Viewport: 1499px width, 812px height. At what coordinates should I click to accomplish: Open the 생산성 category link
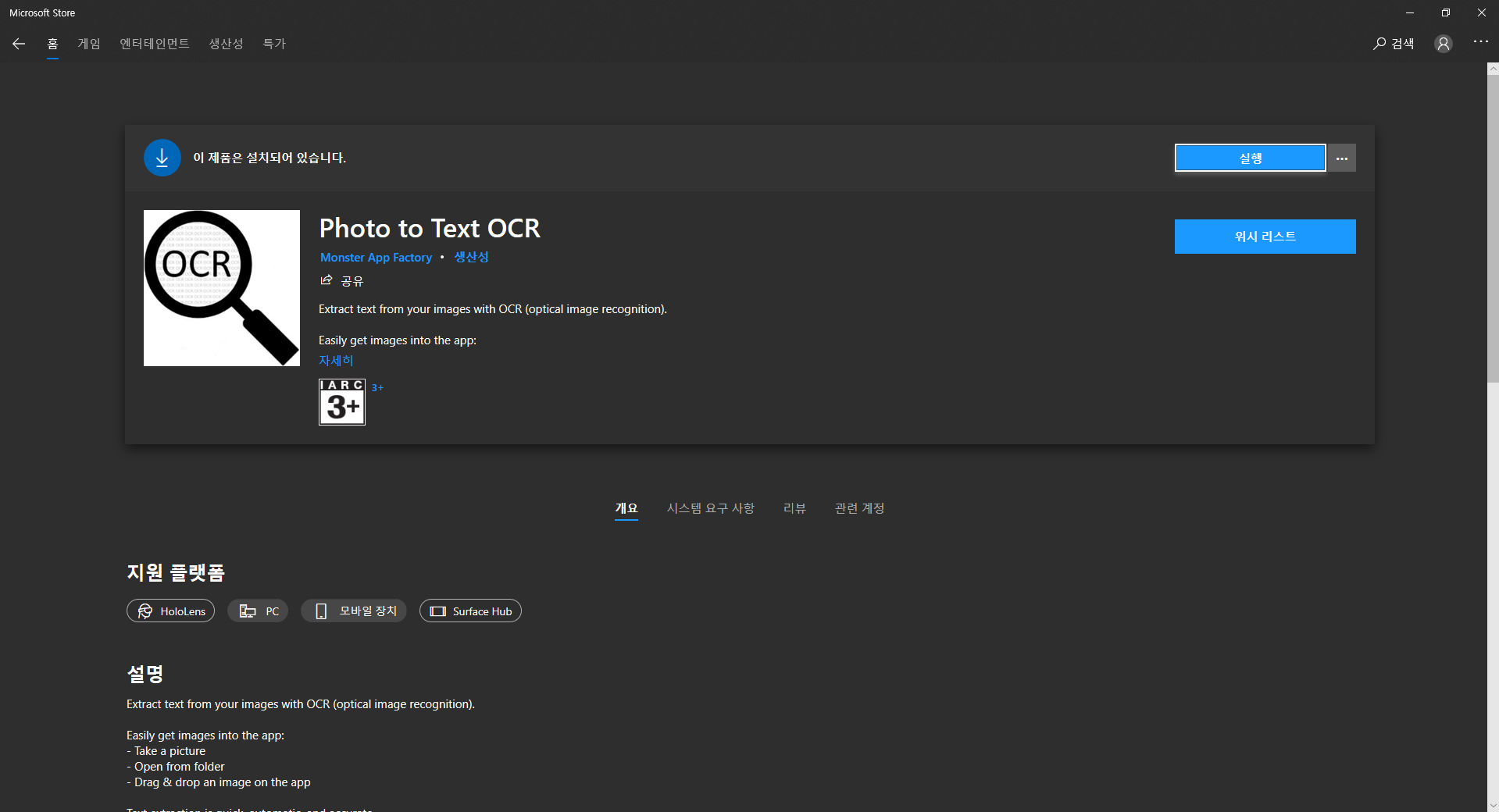(x=471, y=257)
